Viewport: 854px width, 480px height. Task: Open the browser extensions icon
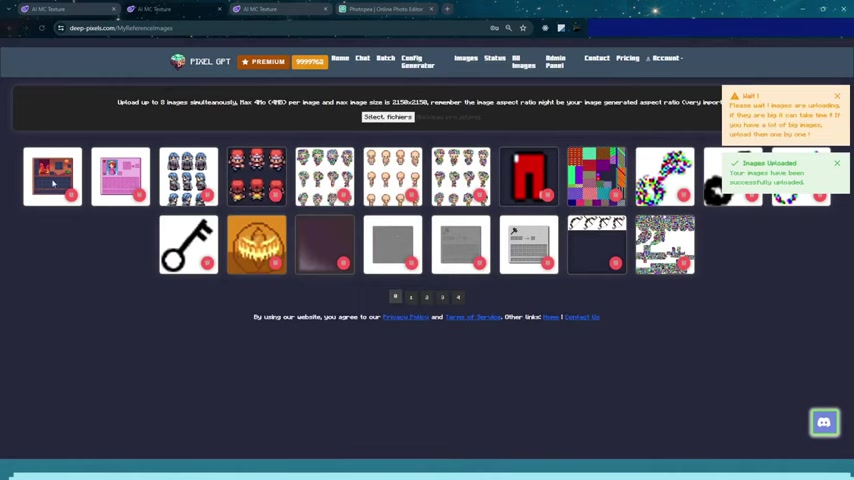click(545, 28)
